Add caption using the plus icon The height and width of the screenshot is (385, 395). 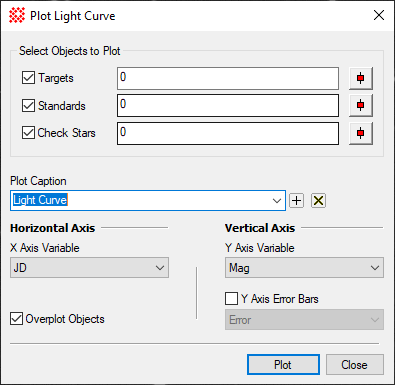296,200
